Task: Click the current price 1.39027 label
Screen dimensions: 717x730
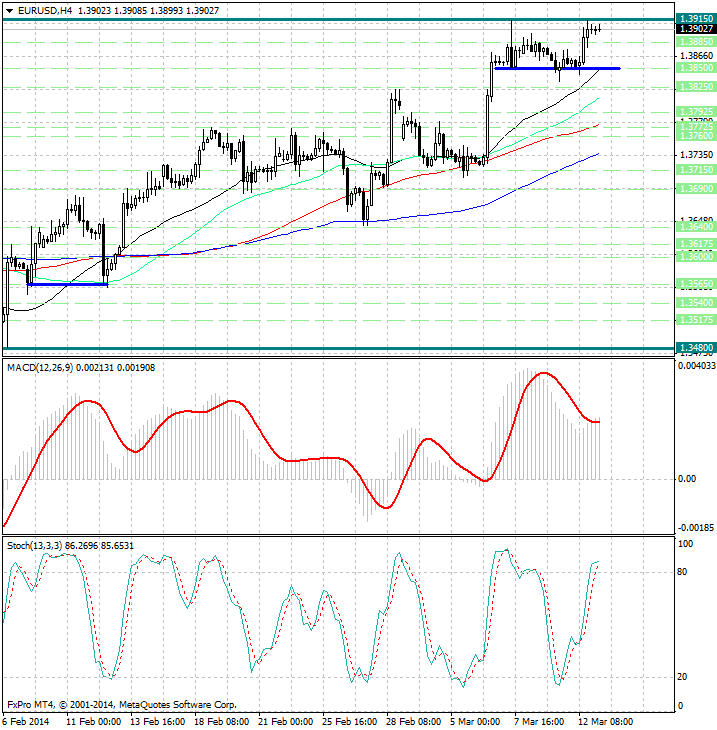Action: coord(695,30)
